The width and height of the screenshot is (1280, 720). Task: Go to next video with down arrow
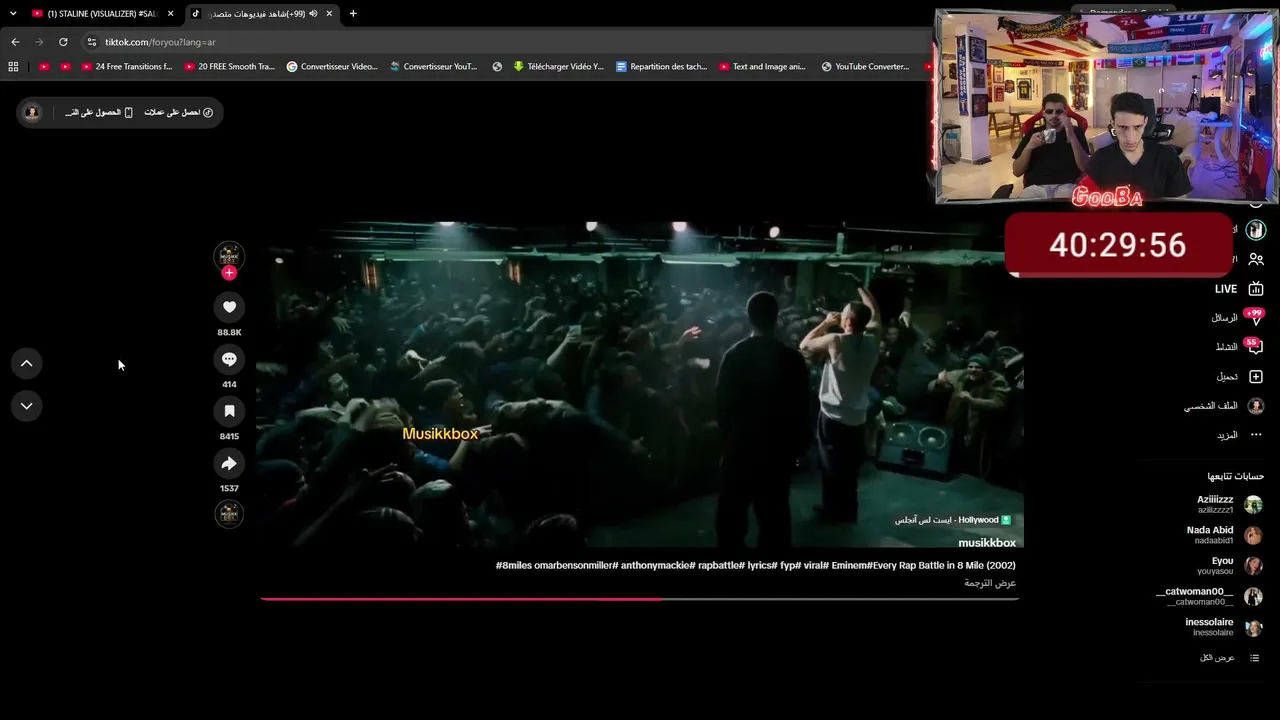point(26,406)
